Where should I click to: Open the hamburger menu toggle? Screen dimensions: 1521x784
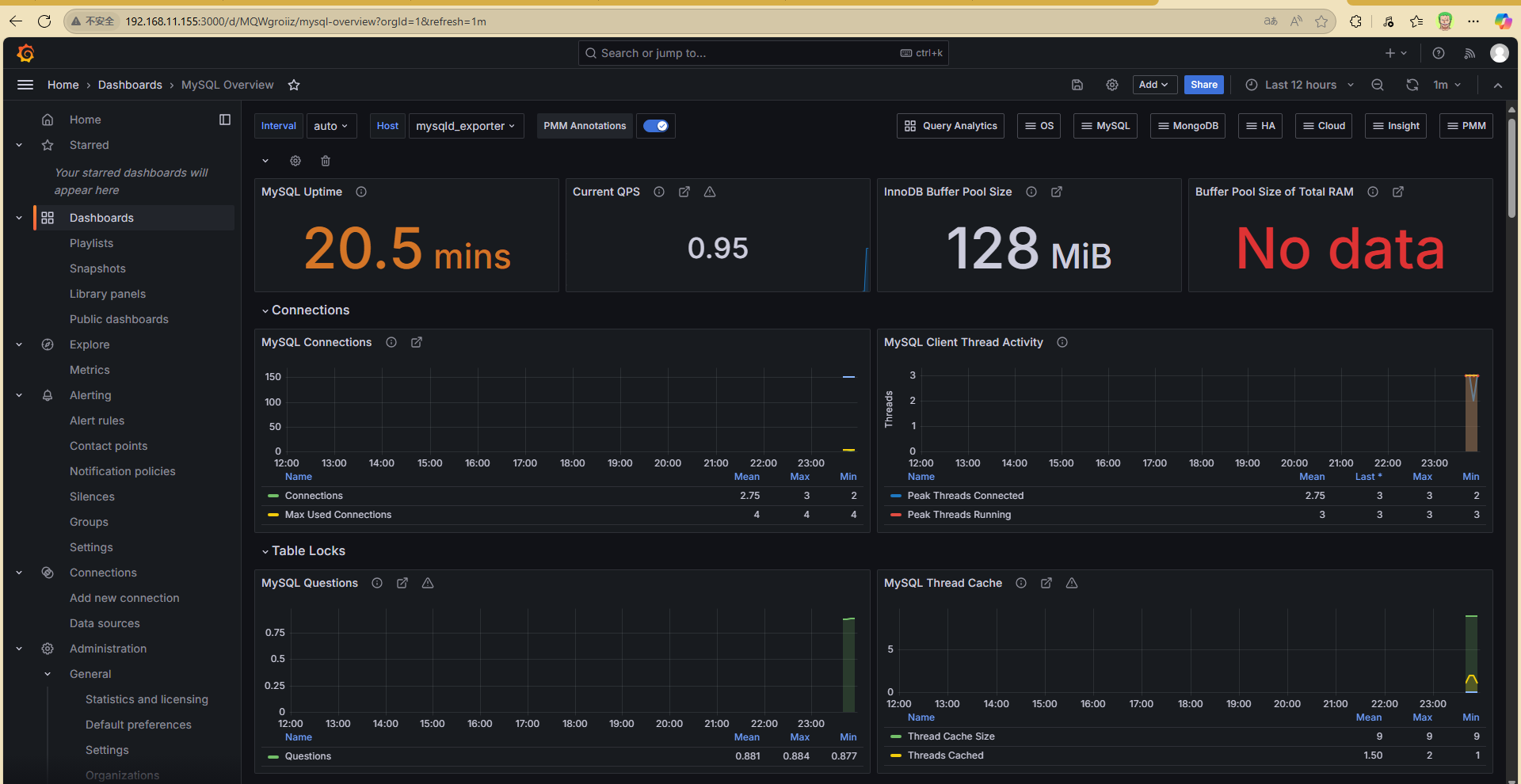coord(25,85)
